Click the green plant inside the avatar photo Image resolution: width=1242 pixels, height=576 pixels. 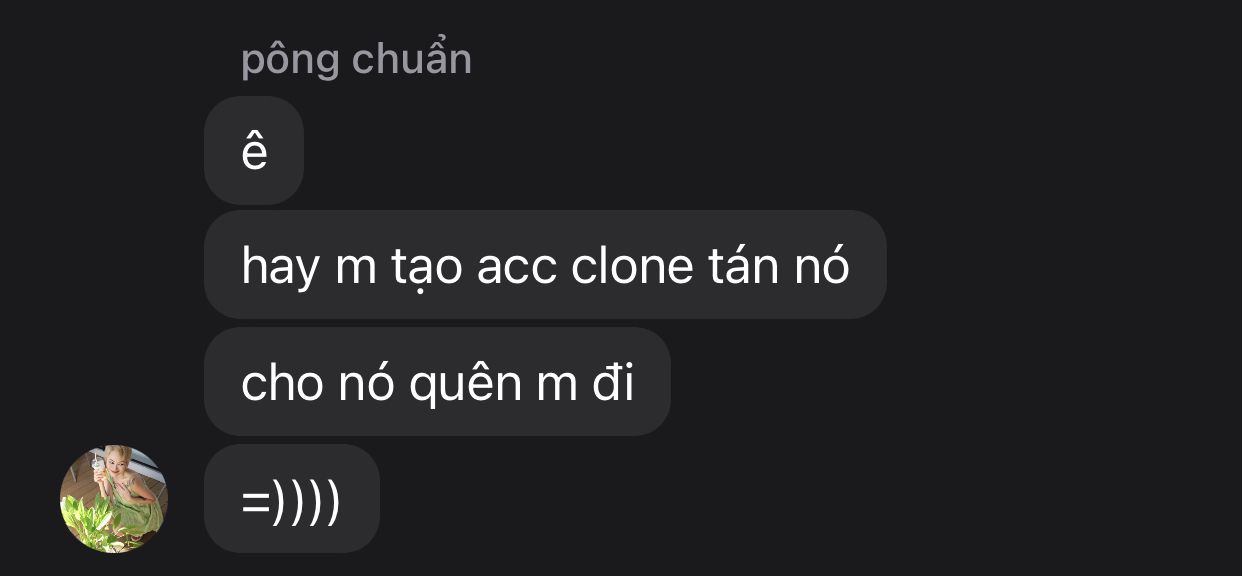pos(88,520)
